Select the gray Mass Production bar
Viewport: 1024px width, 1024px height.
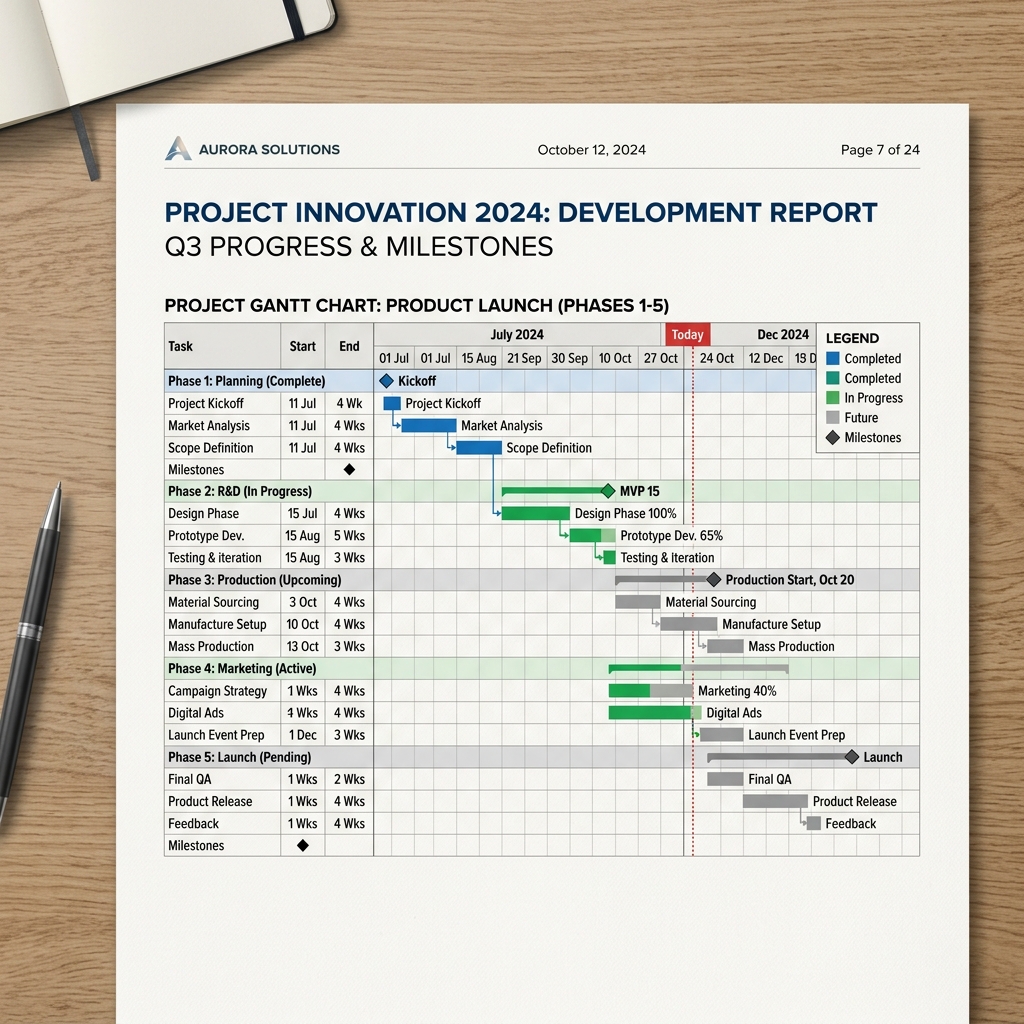pyautogui.click(x=725, y=647)
